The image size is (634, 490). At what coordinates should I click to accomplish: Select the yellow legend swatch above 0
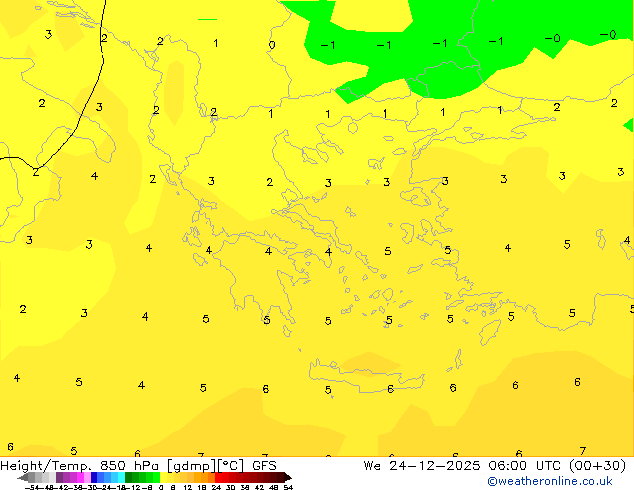[164, 477]
